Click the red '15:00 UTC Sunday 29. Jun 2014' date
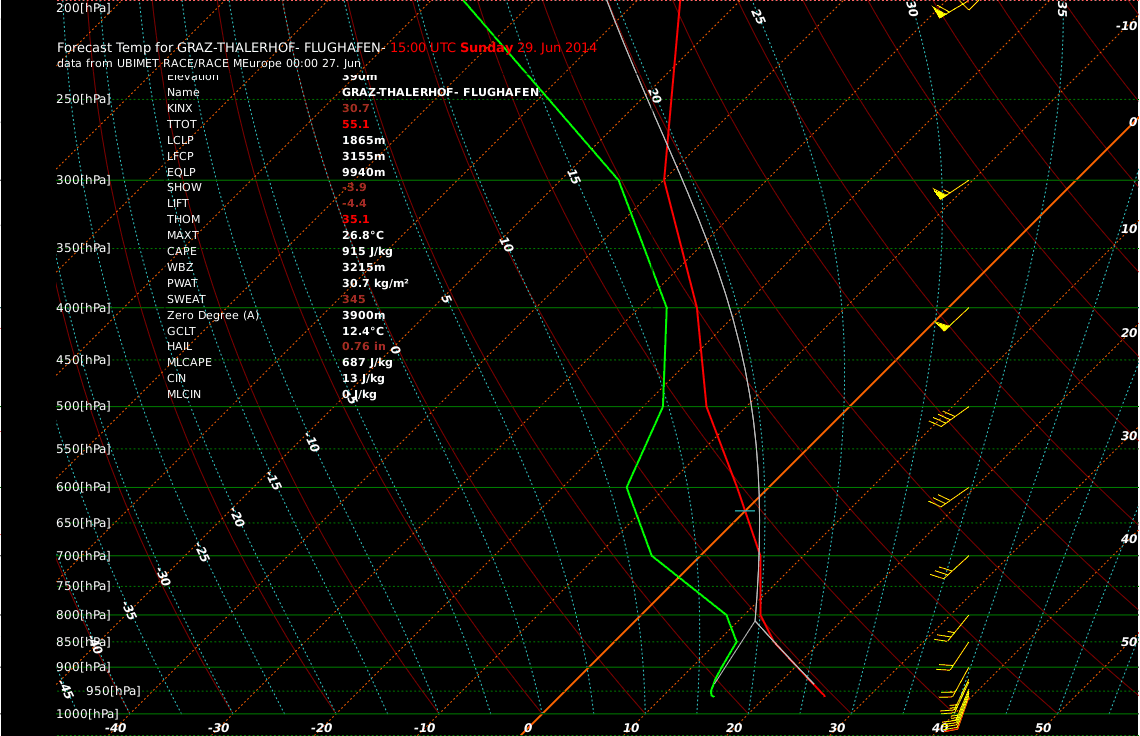This screenshot has width=1140, height=736. 493,48
